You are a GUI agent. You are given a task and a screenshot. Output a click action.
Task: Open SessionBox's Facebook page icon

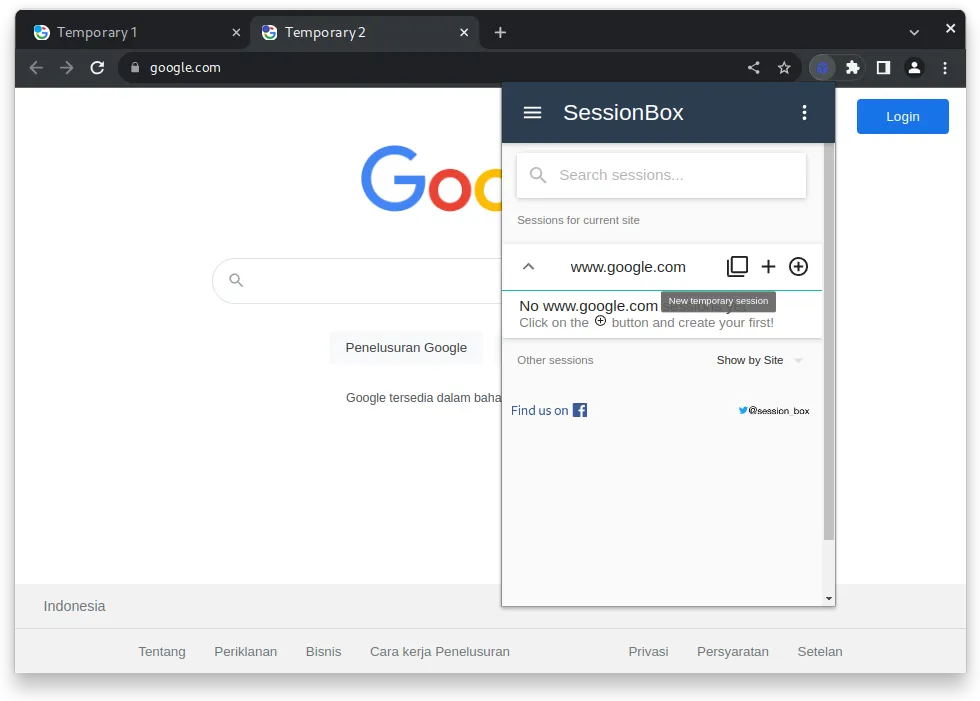[578, 409]
